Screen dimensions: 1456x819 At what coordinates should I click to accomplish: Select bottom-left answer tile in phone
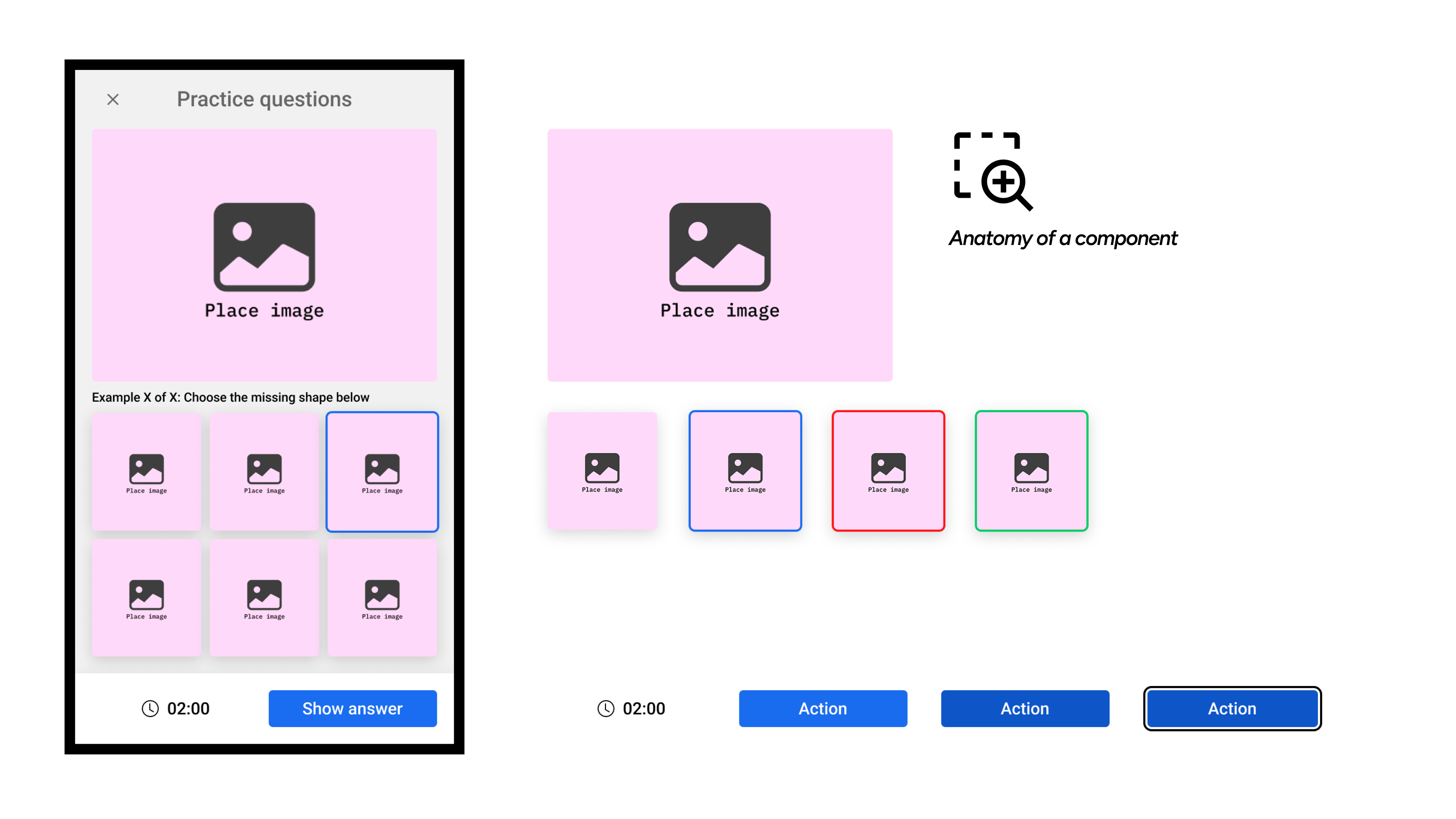point(146,597)
